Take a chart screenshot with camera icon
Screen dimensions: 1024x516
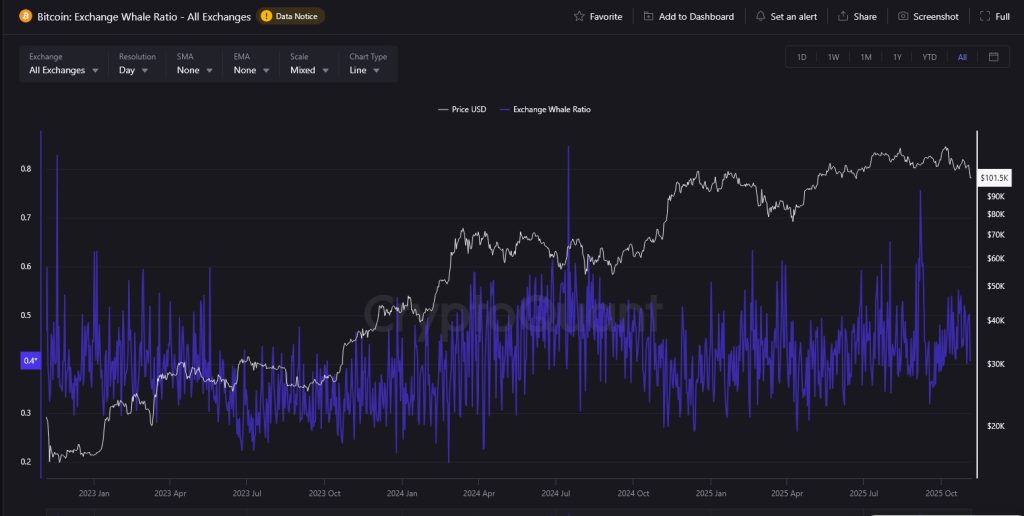click(x=903, y=16)
